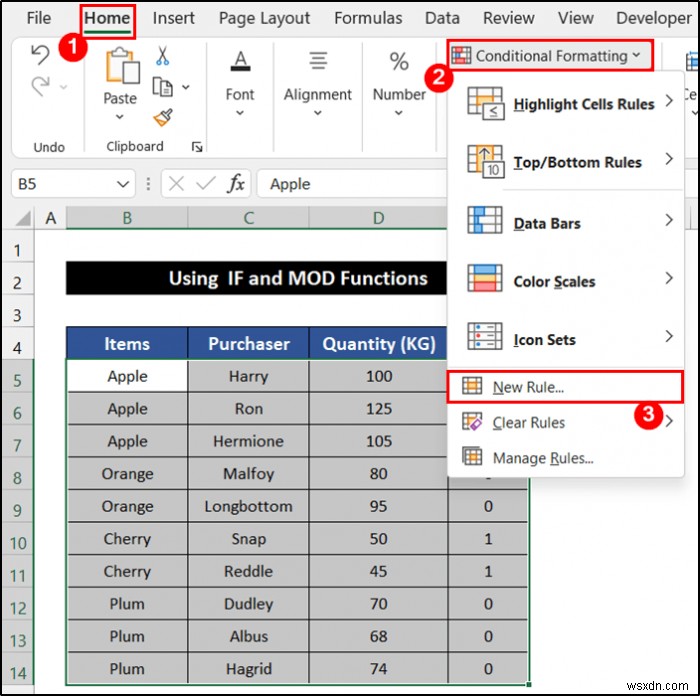Open the Clipboard dialog launcher

pyautogui.click(x=196, y=146)
